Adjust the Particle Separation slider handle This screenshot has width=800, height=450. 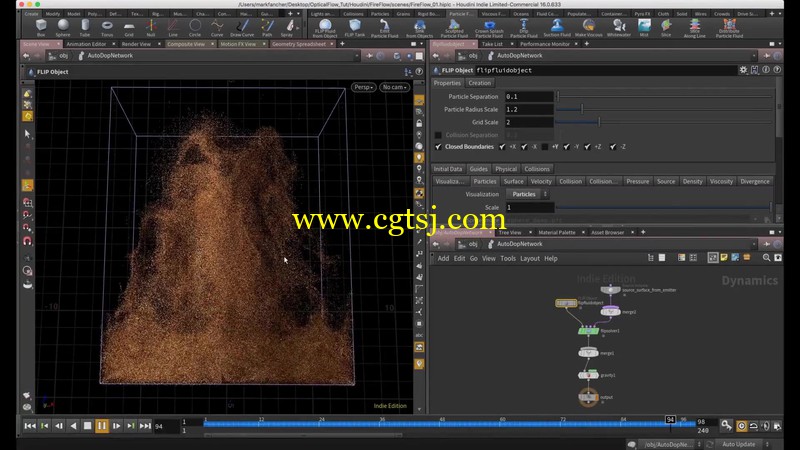558,96
